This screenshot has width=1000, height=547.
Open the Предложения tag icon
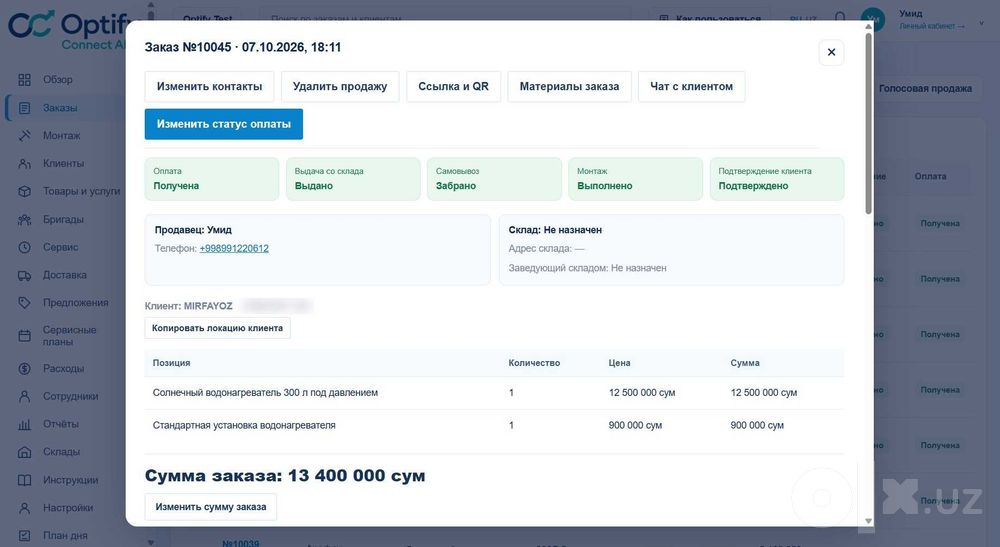(x=24, y=302)
